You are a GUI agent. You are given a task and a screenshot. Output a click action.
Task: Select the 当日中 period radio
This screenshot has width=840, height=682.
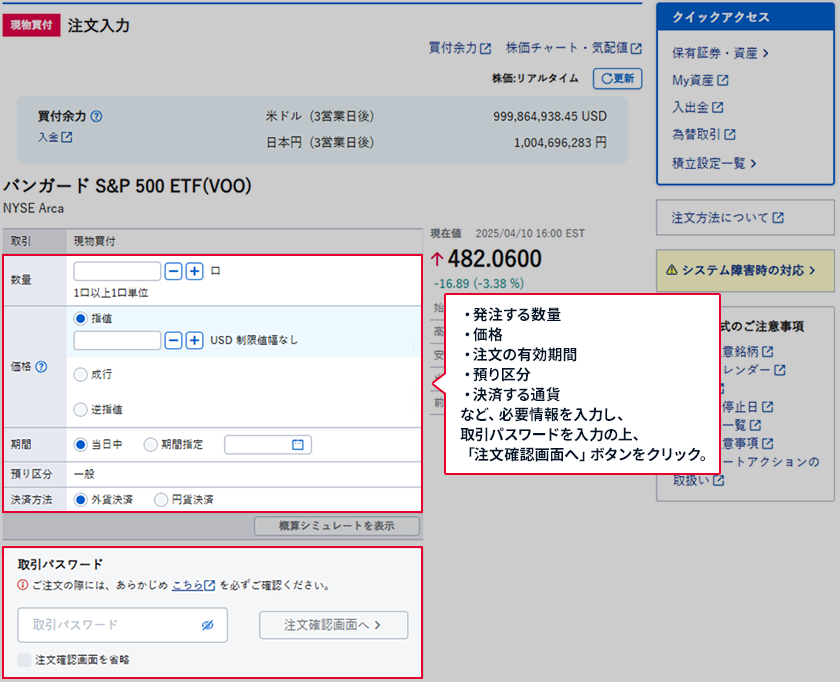(80, 445)
